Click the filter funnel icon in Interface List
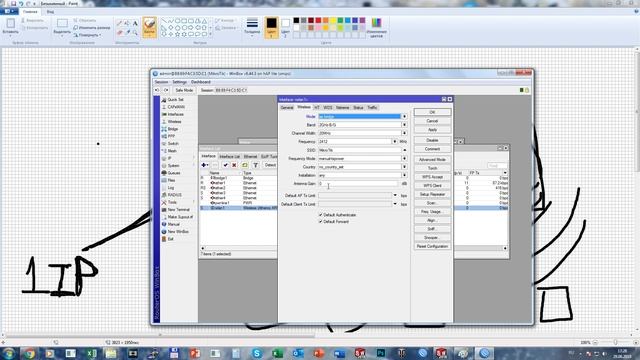 pyautogui.click(x=256, y=165)
